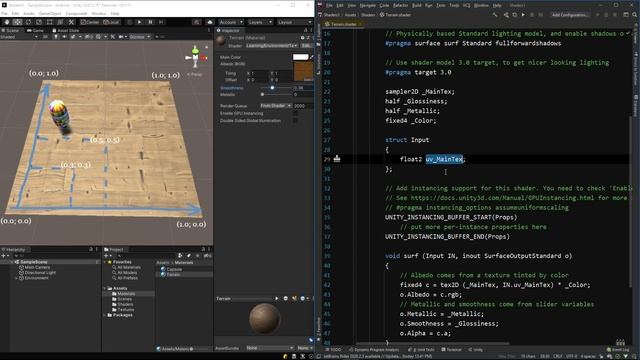Open the material Shader dropdown
This screenshot has height=360, width=640.
coord(272,46)
